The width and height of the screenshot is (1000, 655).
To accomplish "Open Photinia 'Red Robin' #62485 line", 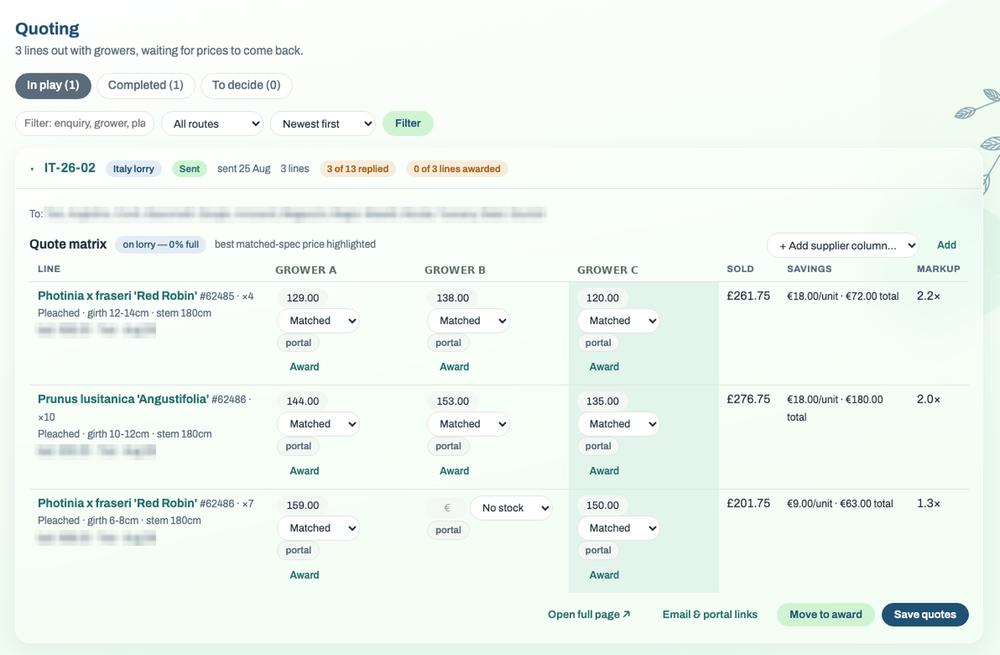I will [117, 295].
